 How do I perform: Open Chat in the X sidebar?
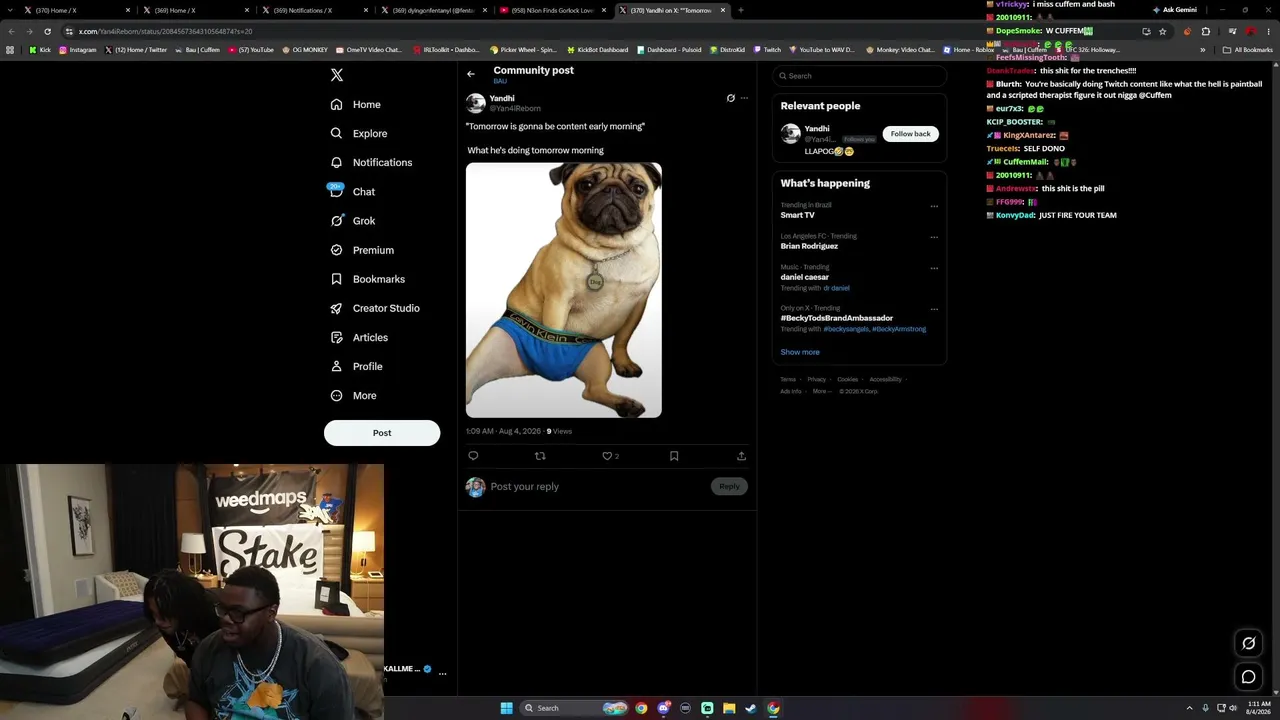352,191
